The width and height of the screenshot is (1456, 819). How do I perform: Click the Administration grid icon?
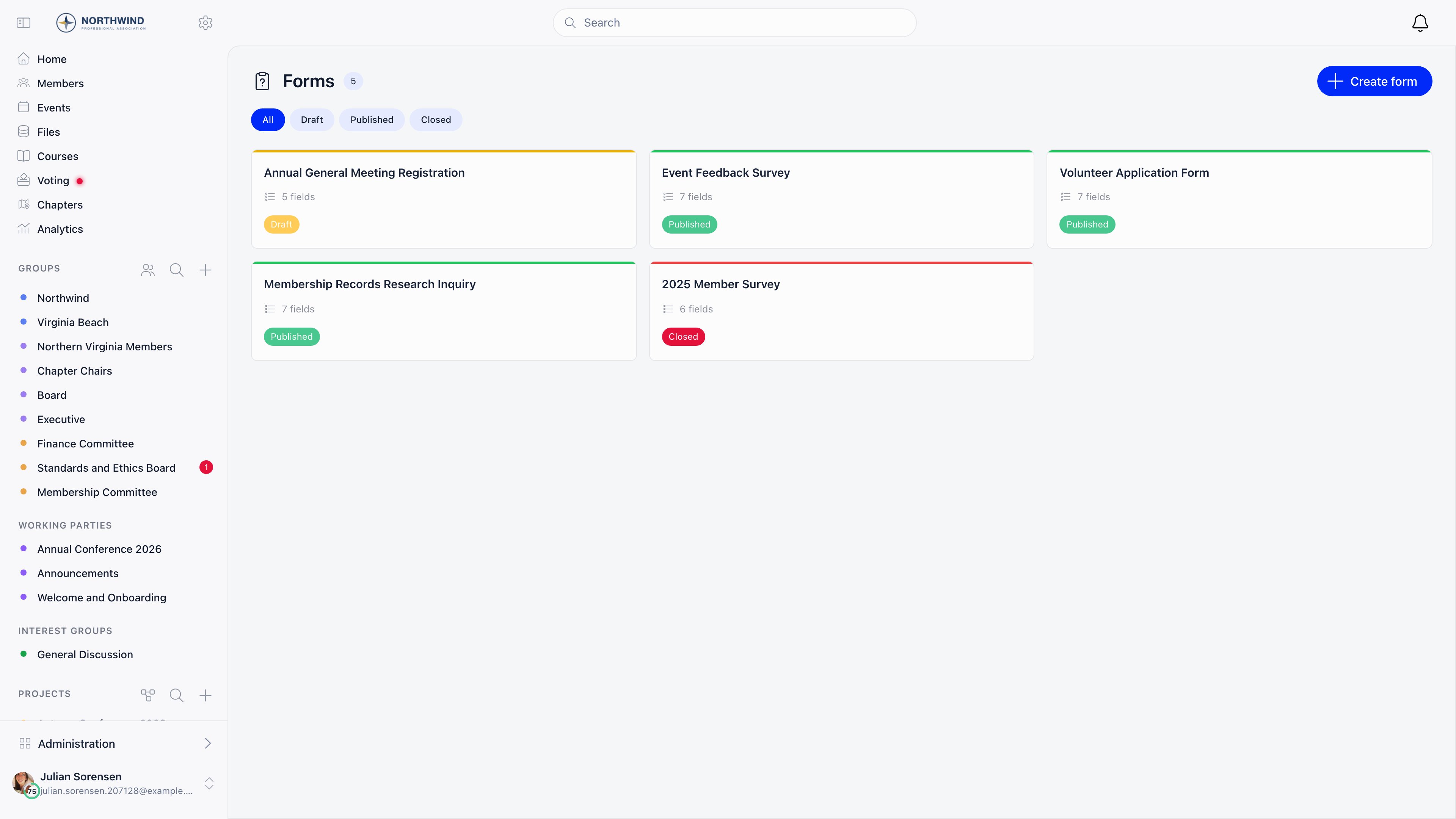25,743
